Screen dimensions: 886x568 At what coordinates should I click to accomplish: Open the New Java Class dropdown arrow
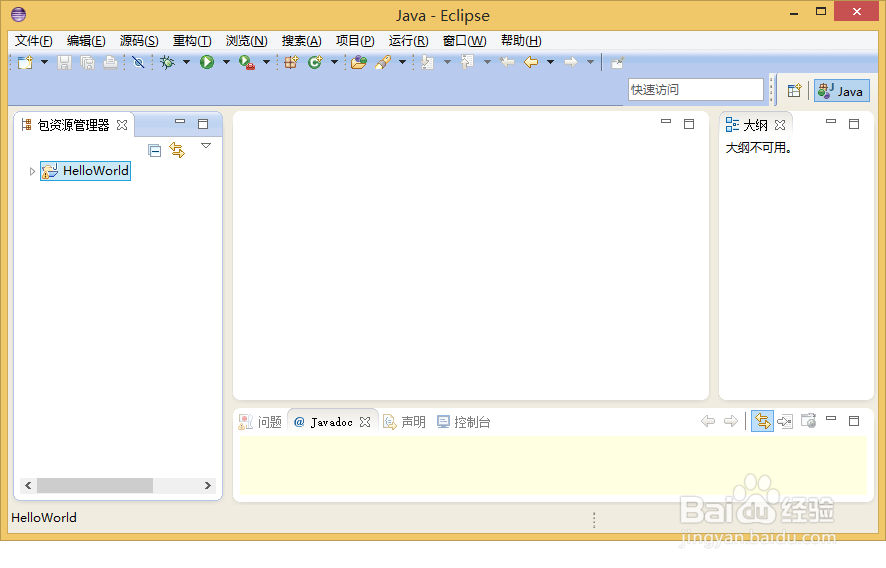334,62
